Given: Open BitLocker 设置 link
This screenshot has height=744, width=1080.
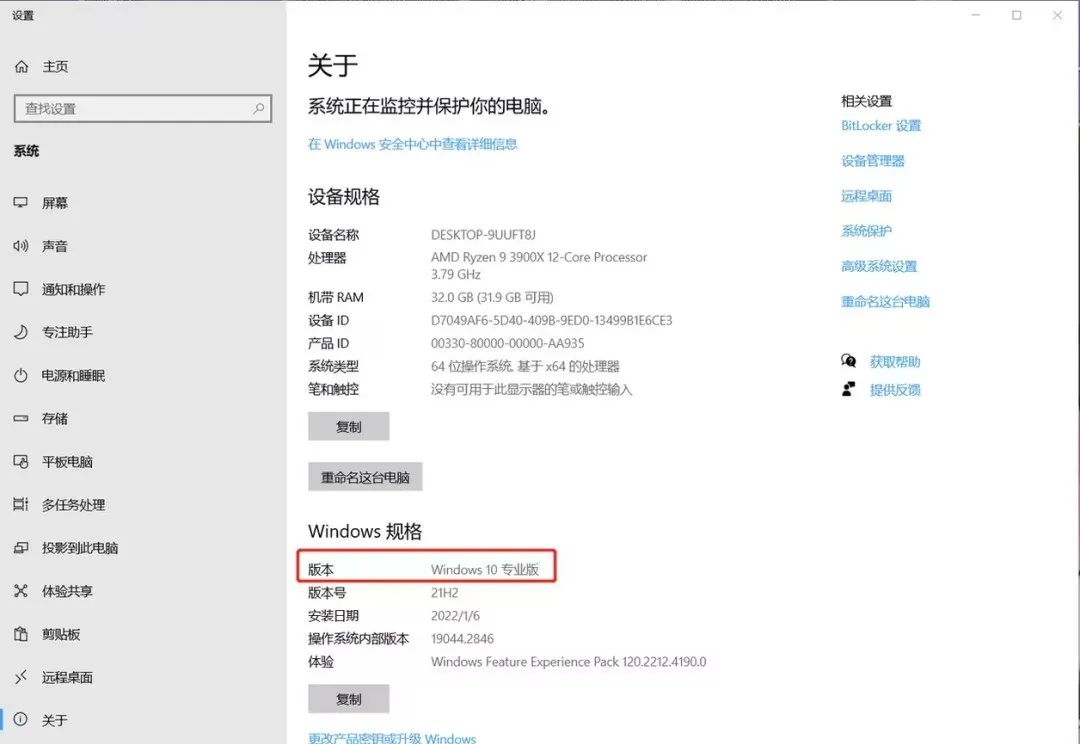Looking at the screenshot, I should click(x=881, y=125).
